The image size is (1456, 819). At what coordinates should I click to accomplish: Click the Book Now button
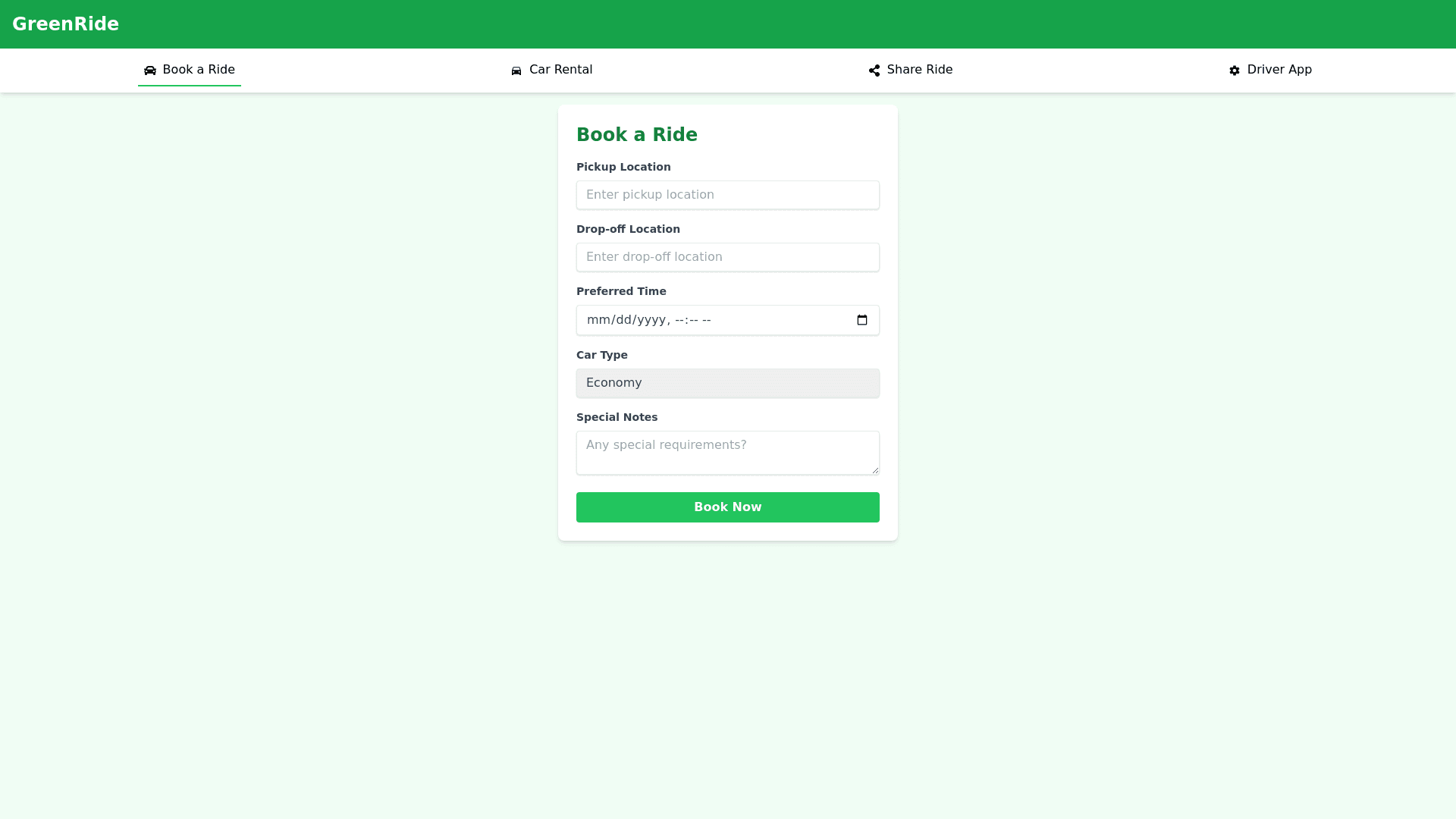[x=728, y=507]
